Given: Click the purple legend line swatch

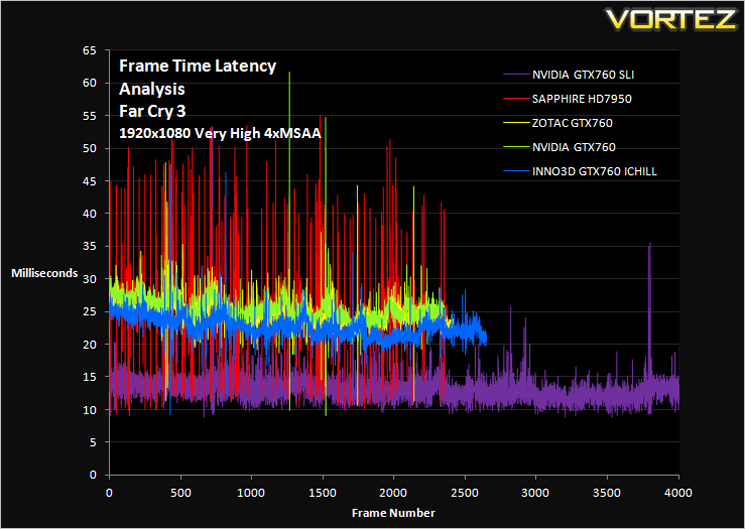Looking at the screenshot, I should [516, 75].
